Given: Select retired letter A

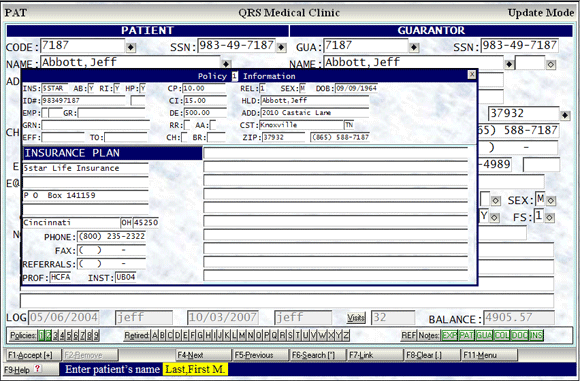Looking at the screenshot, I should coord(155,336).
